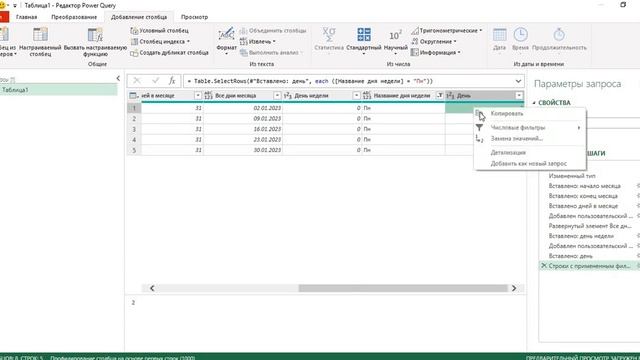640x360 pixels.
Task: Click the fx function icon
Action: tap(172, 81)
